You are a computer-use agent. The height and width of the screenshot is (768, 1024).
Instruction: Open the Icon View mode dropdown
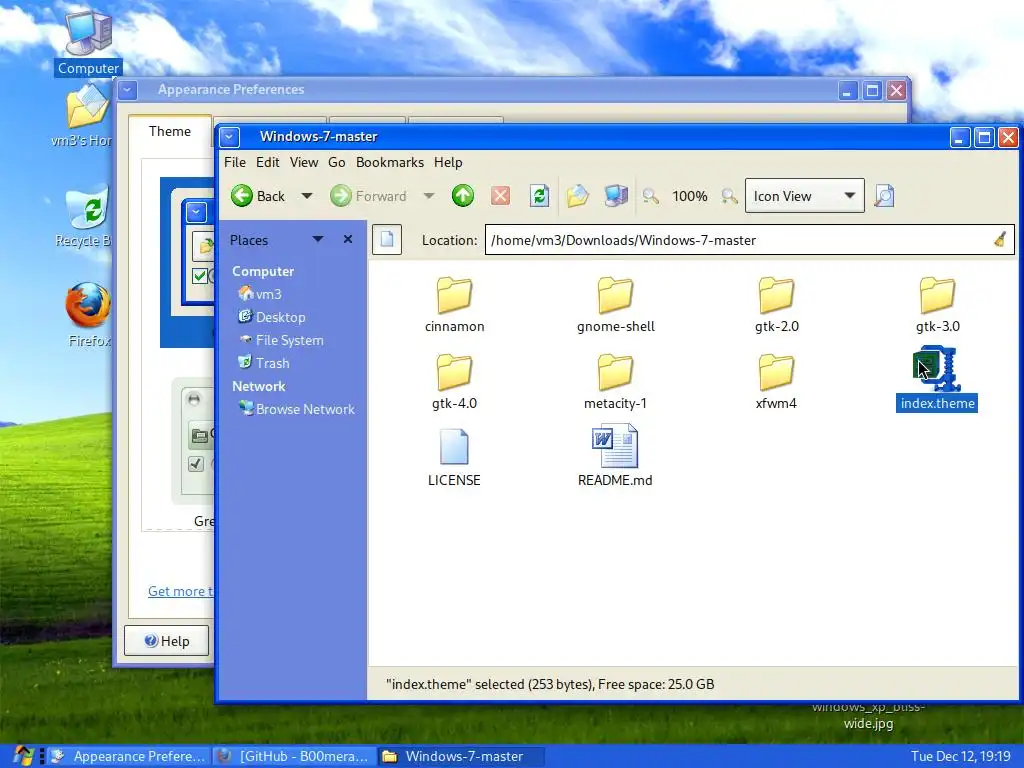(x=805, y=196)
